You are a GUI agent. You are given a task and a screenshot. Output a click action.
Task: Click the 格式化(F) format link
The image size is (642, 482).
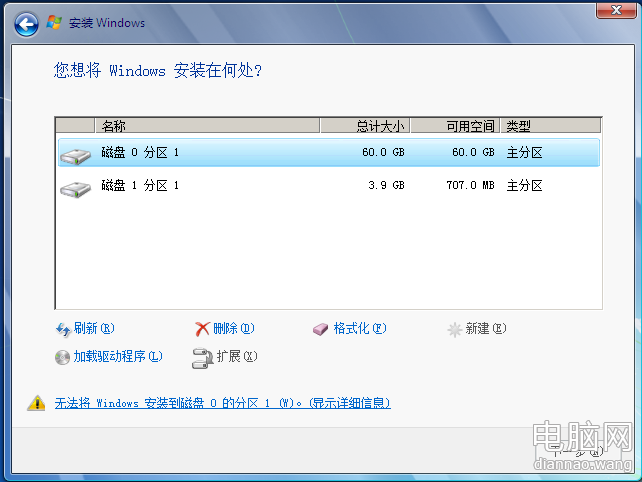coord(360,328)
